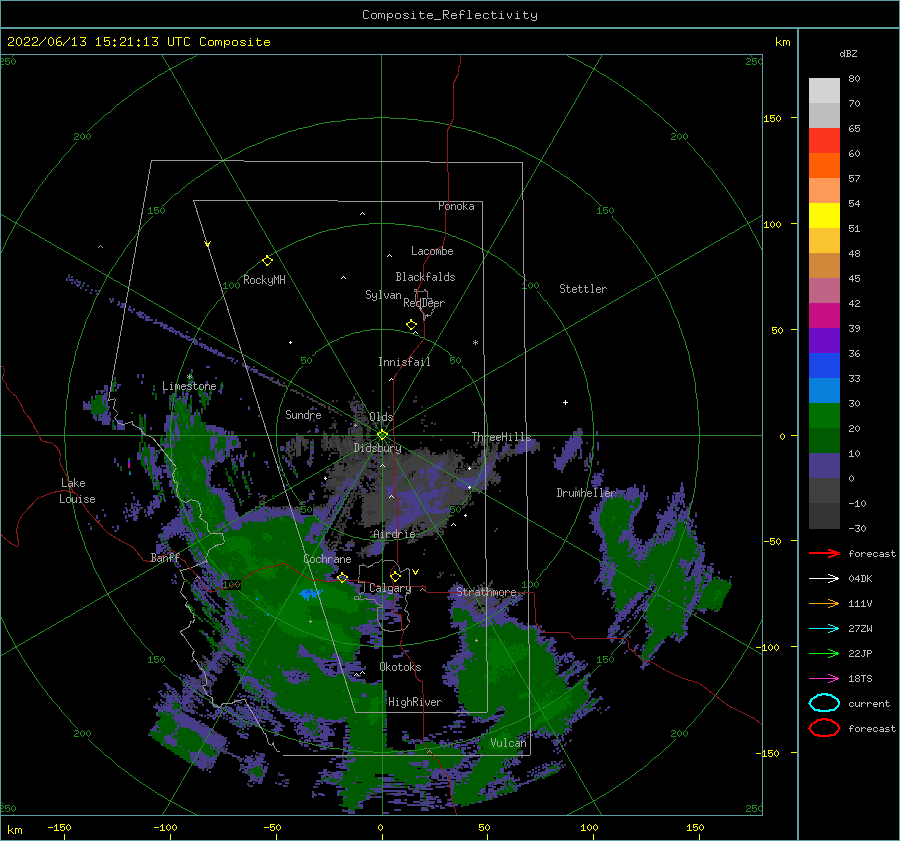Click the dBZ legend heading
The width and height of the screenshot is (900, 841).
pyautogui.click(x=848, y=53)
